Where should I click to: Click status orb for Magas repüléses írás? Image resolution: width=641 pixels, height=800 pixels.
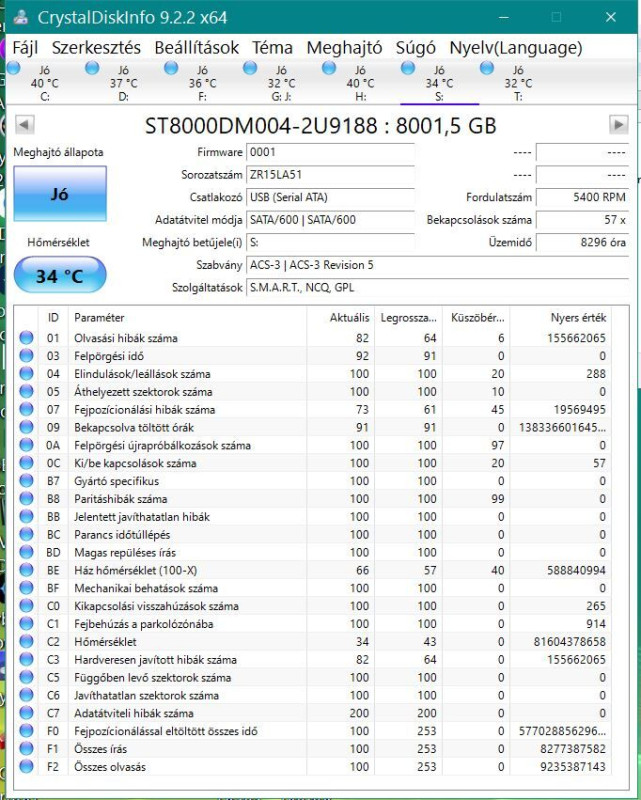click(26, 552)
